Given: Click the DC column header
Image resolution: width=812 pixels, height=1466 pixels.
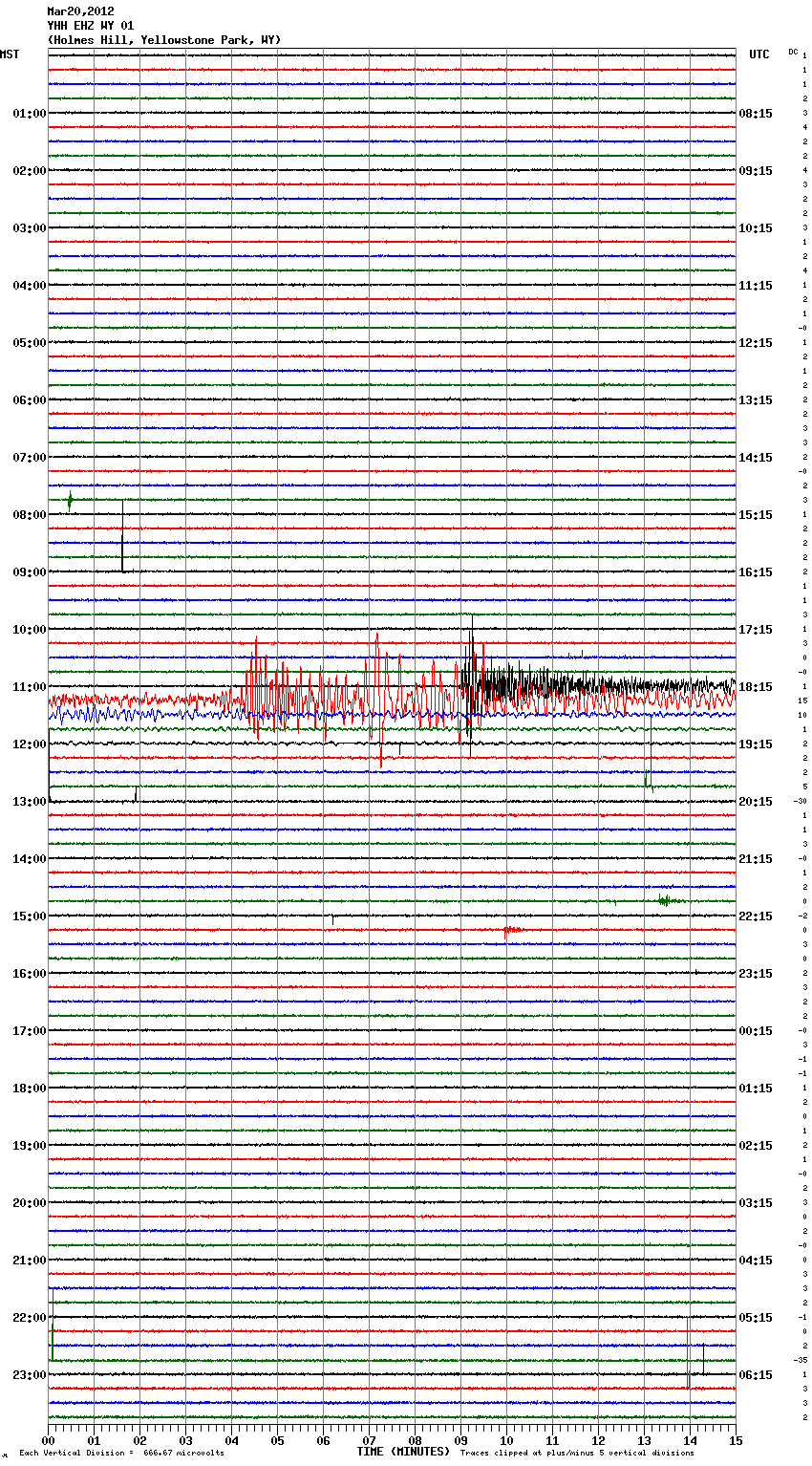Looking at the screenshot, I should [x=793, y=52].
